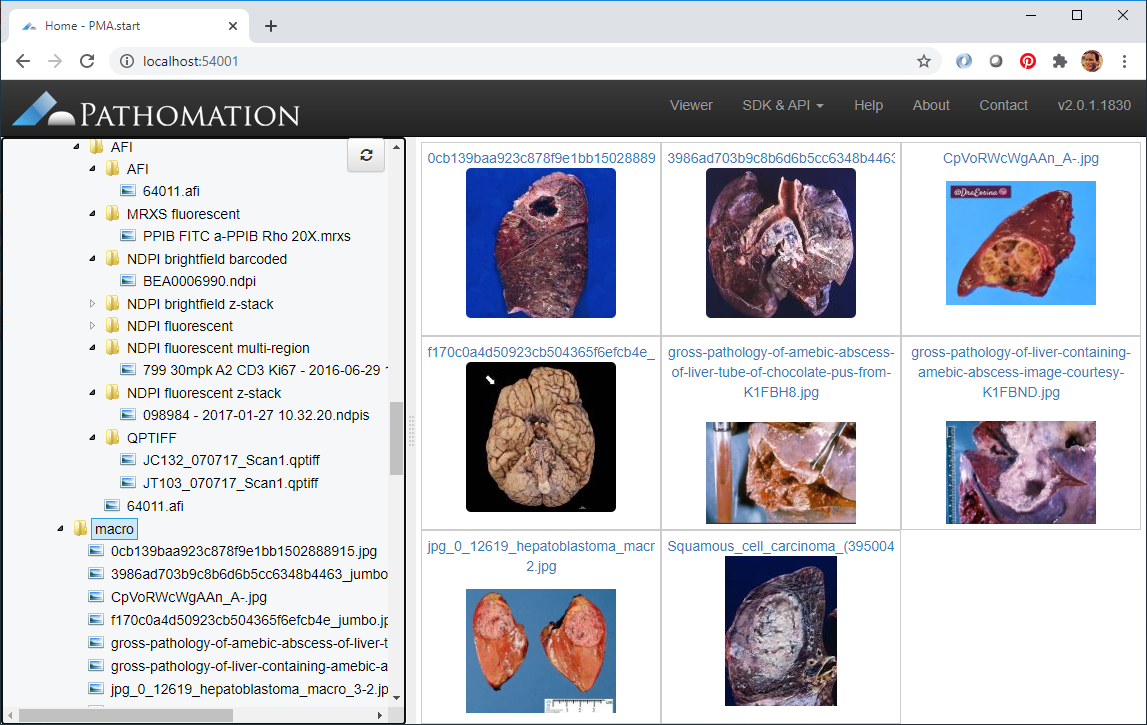Click the tree refresh button
This screenshot has height=725, width=1147.
[366, 155]
